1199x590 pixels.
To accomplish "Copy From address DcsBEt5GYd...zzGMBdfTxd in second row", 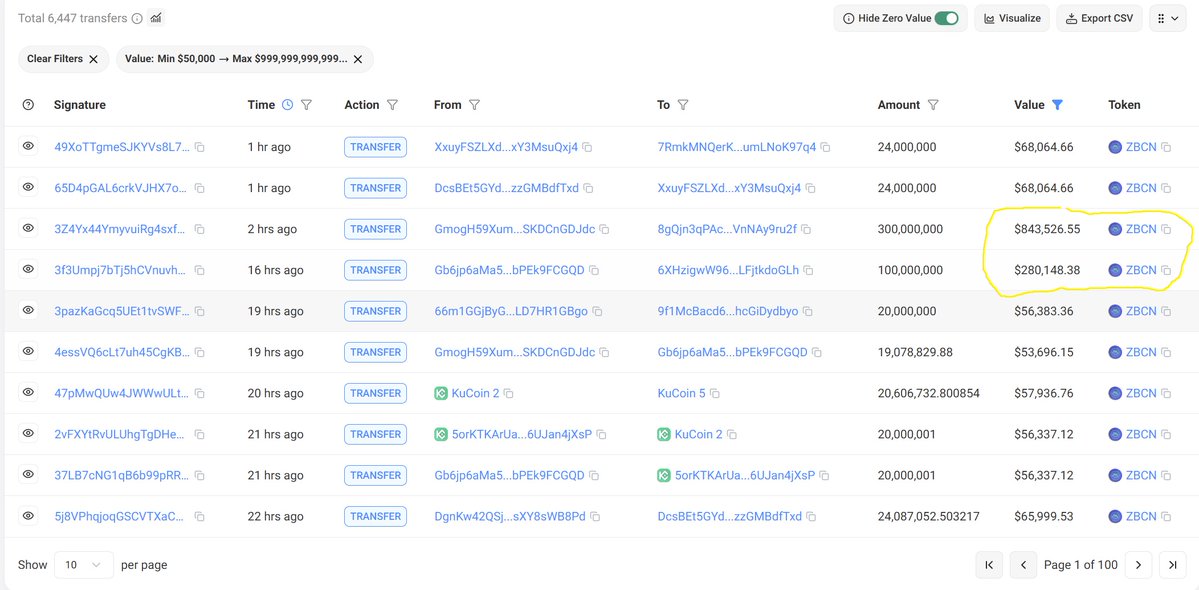I will coord(588,188).
